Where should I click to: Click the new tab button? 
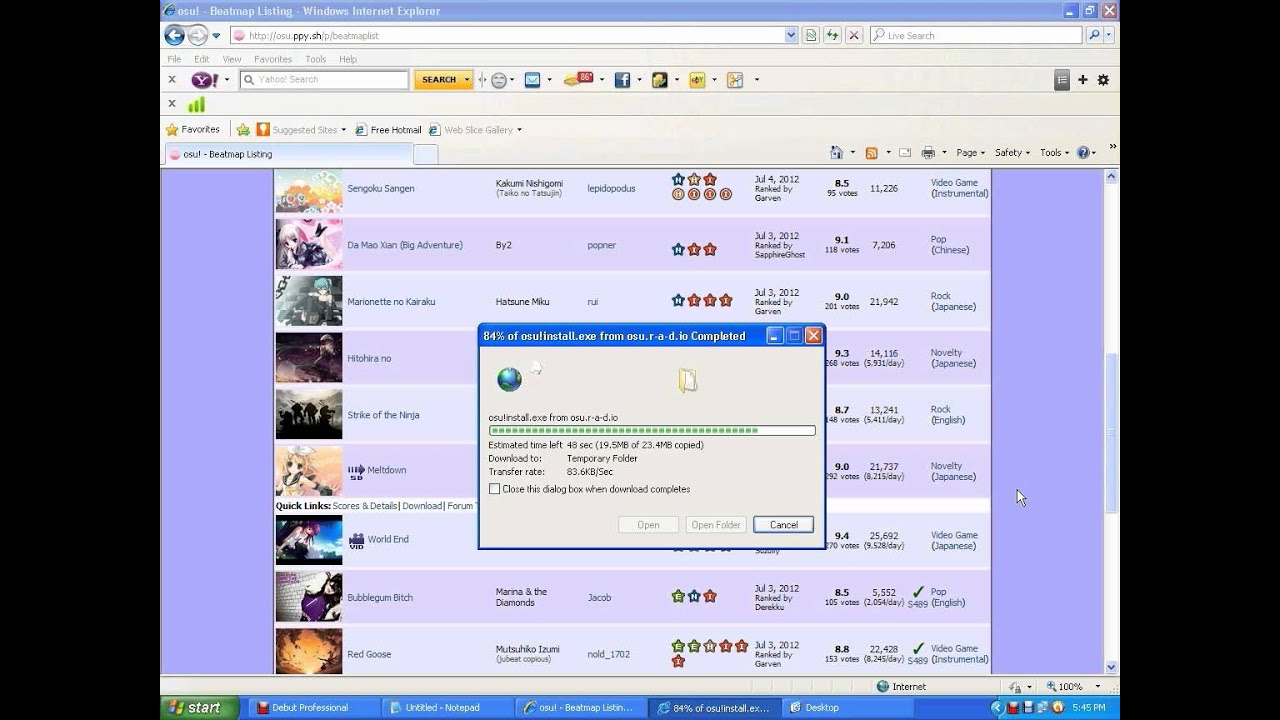click(425, 154)
